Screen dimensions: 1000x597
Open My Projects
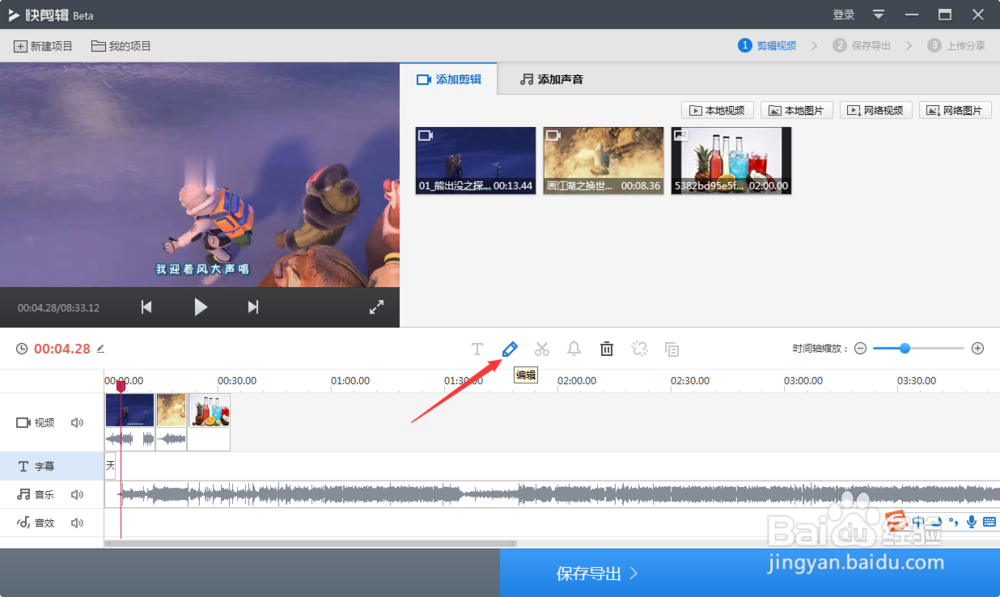click(x=121, y=46)
